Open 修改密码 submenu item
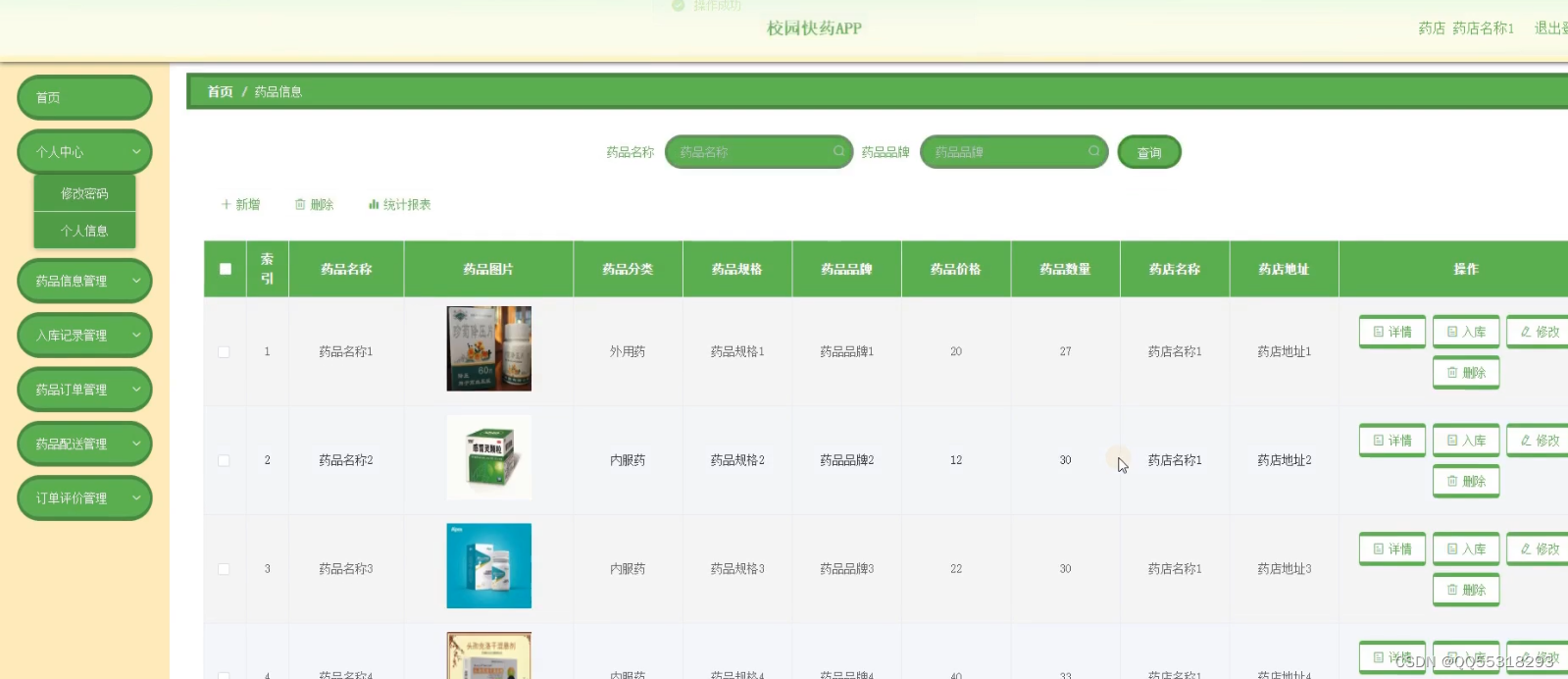This screenshot has width=1568, height=679. 84,193
